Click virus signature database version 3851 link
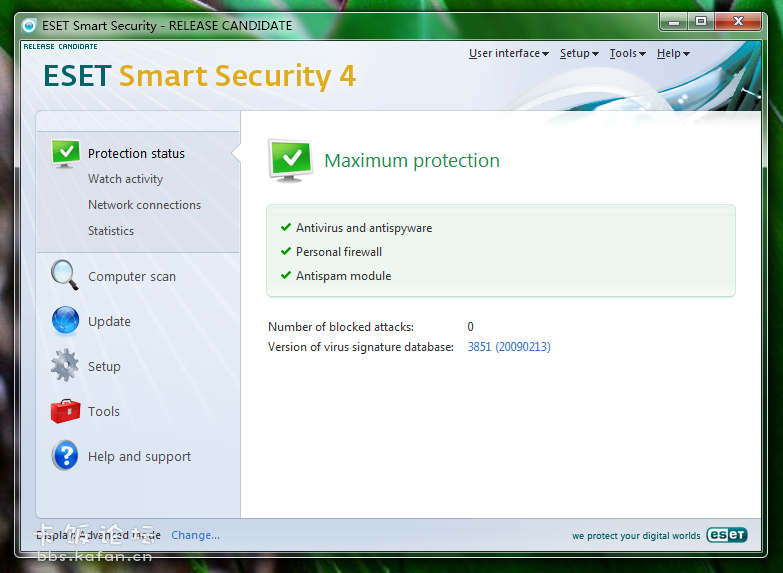783x573 pixels. coord(509,347)
